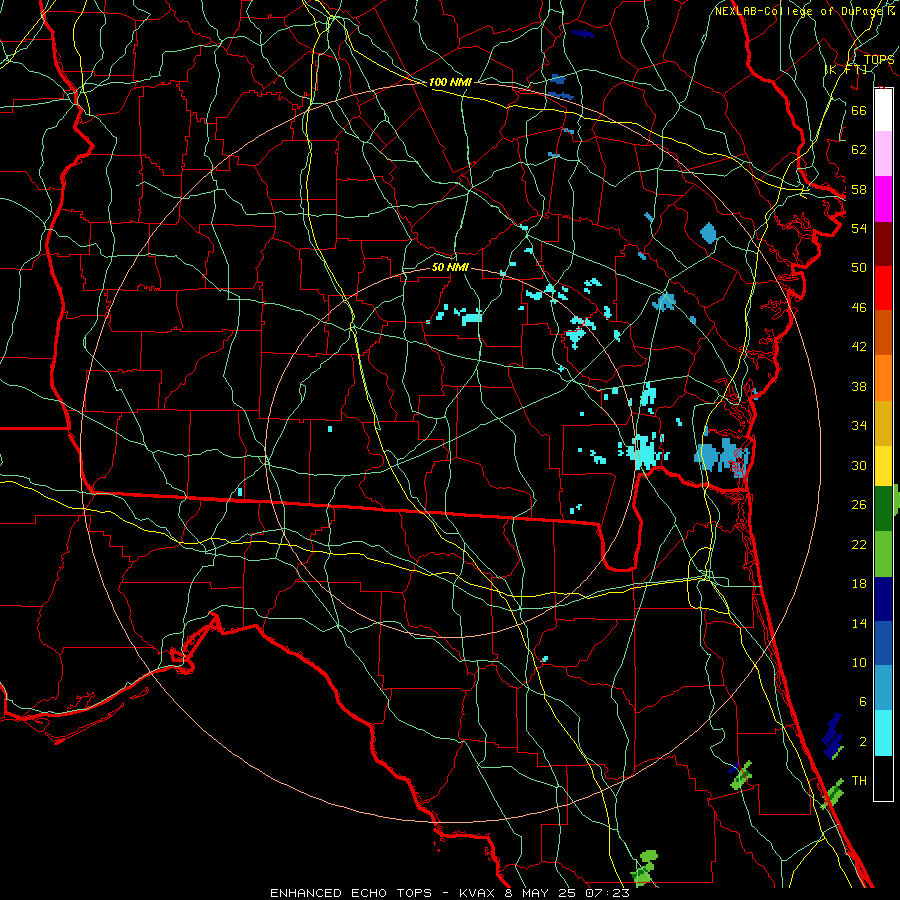Click the legend value "54"
The image size is (900, 900).
[859, 228]
